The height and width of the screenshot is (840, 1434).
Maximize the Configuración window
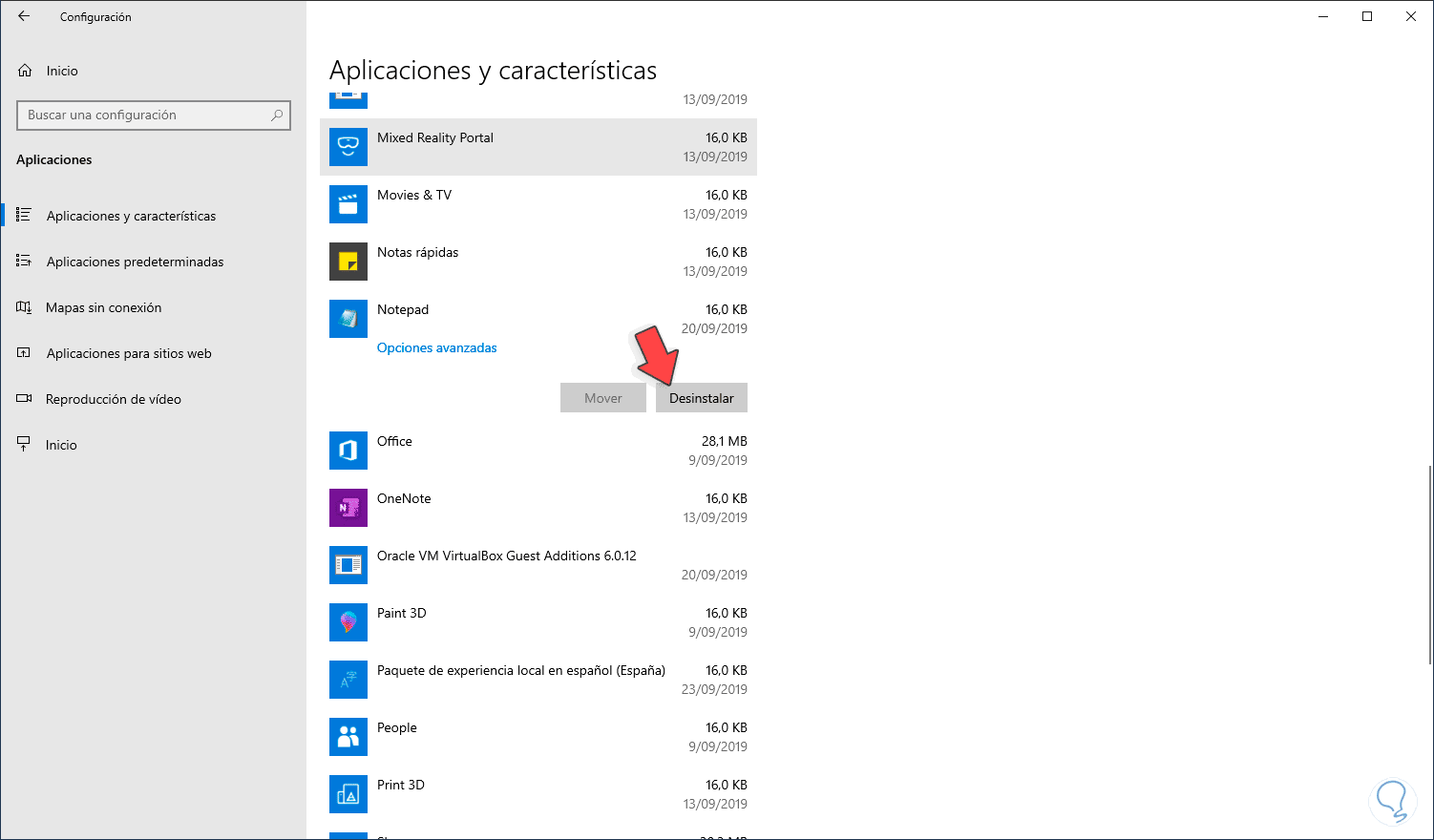coord(1367,16)
